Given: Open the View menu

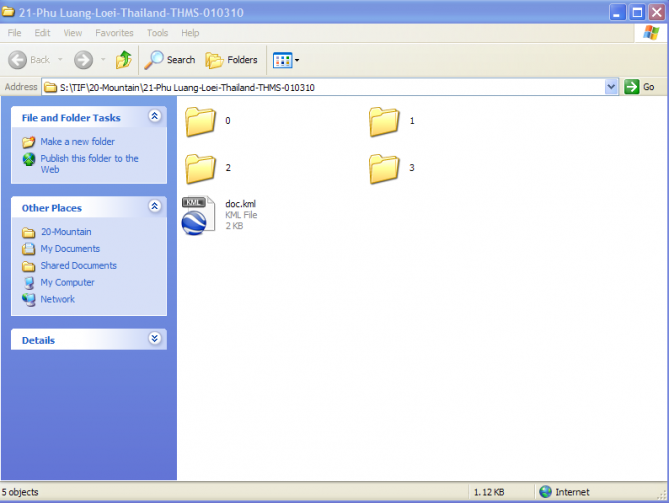Looking at the screenshot, I should 73,33.
